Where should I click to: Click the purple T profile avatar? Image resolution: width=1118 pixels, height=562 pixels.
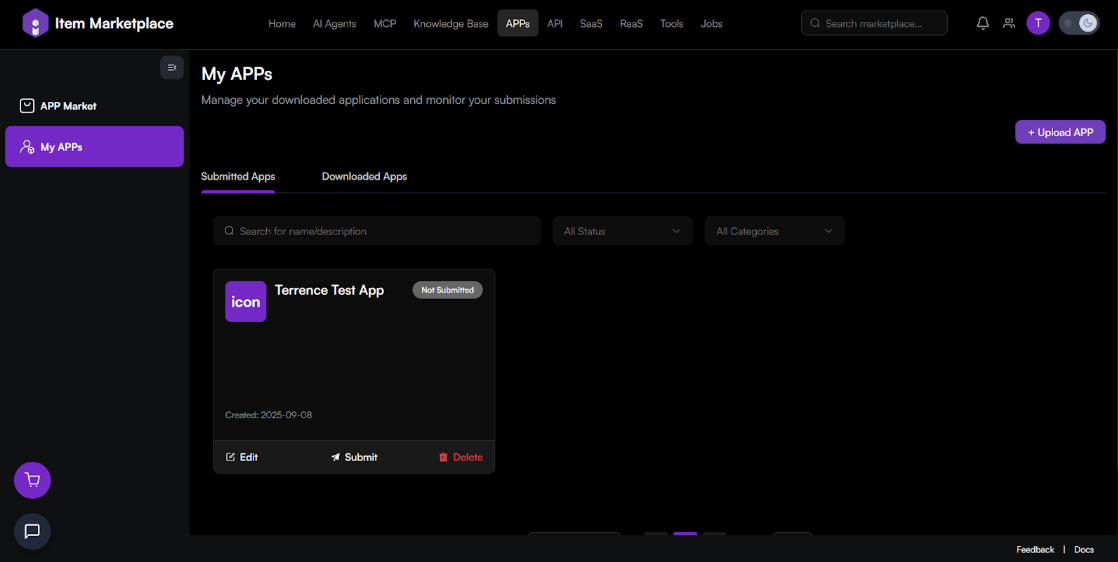click(1038, 23)
